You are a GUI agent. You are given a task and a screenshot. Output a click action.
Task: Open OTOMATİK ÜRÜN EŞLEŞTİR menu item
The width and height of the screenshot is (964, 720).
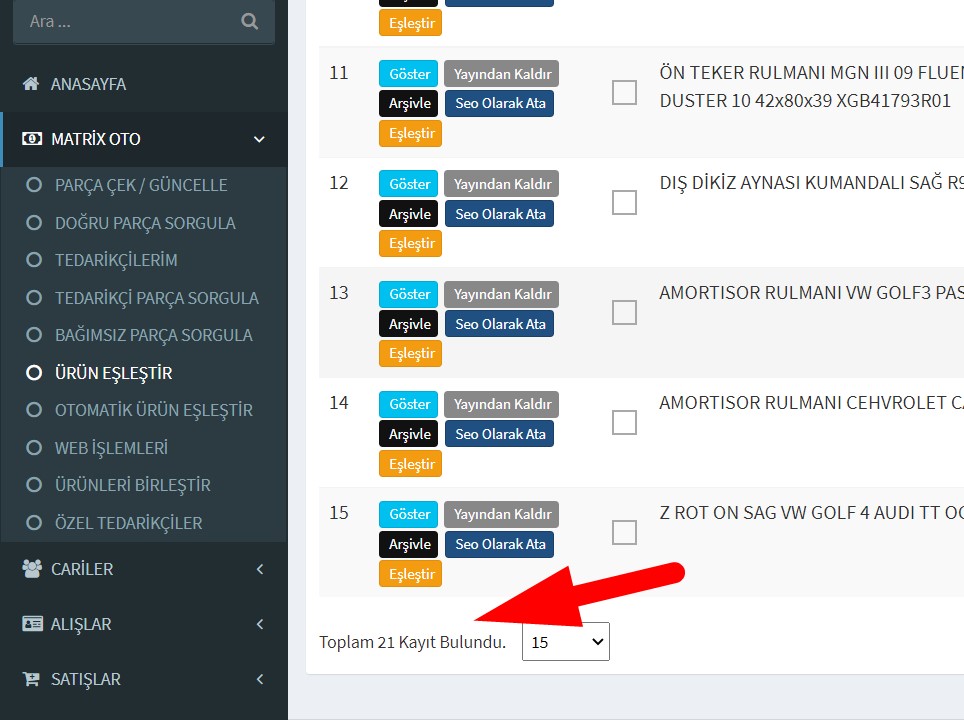tap(153, 410)
